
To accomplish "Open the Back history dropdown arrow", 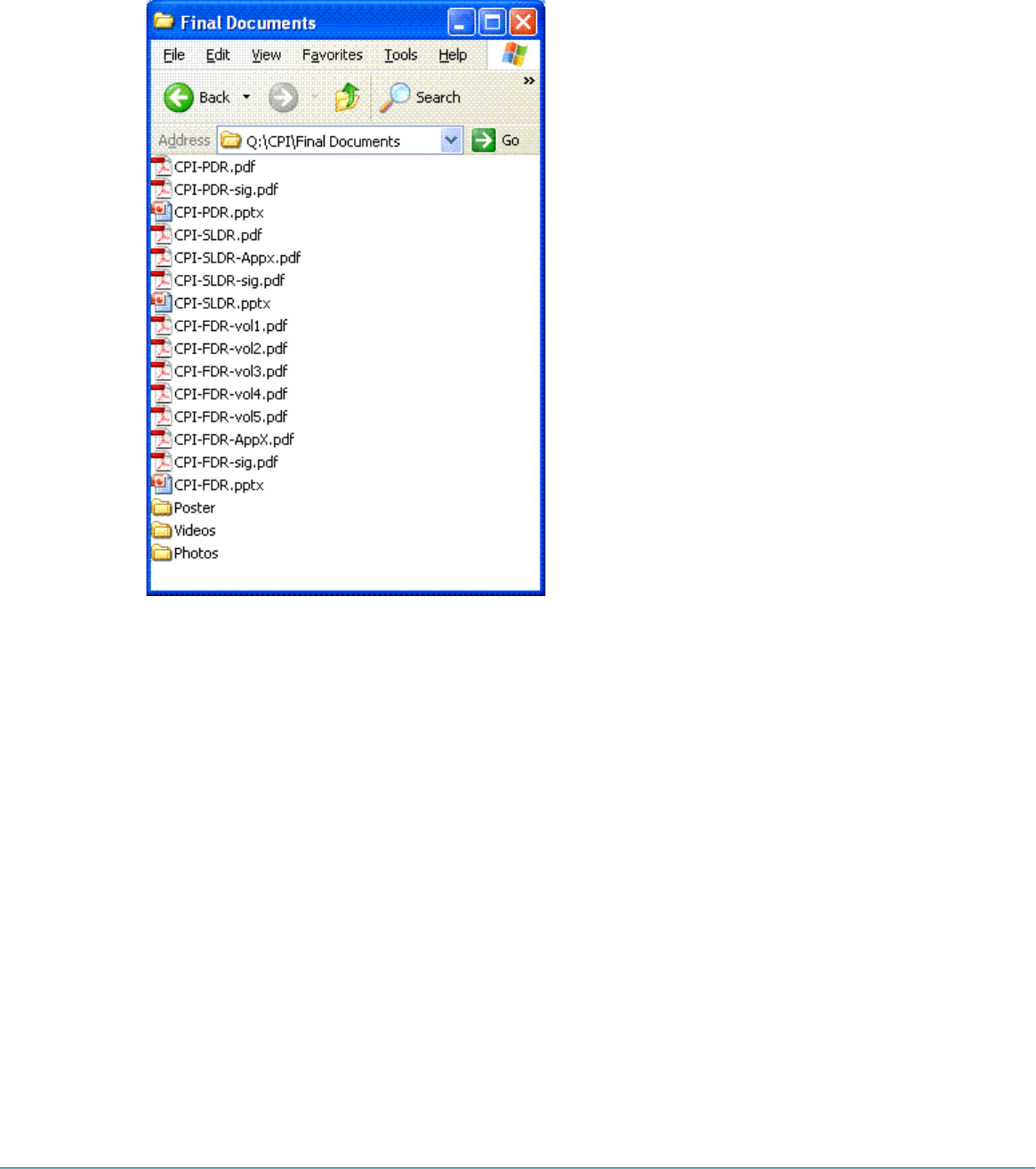I will 246,98.
